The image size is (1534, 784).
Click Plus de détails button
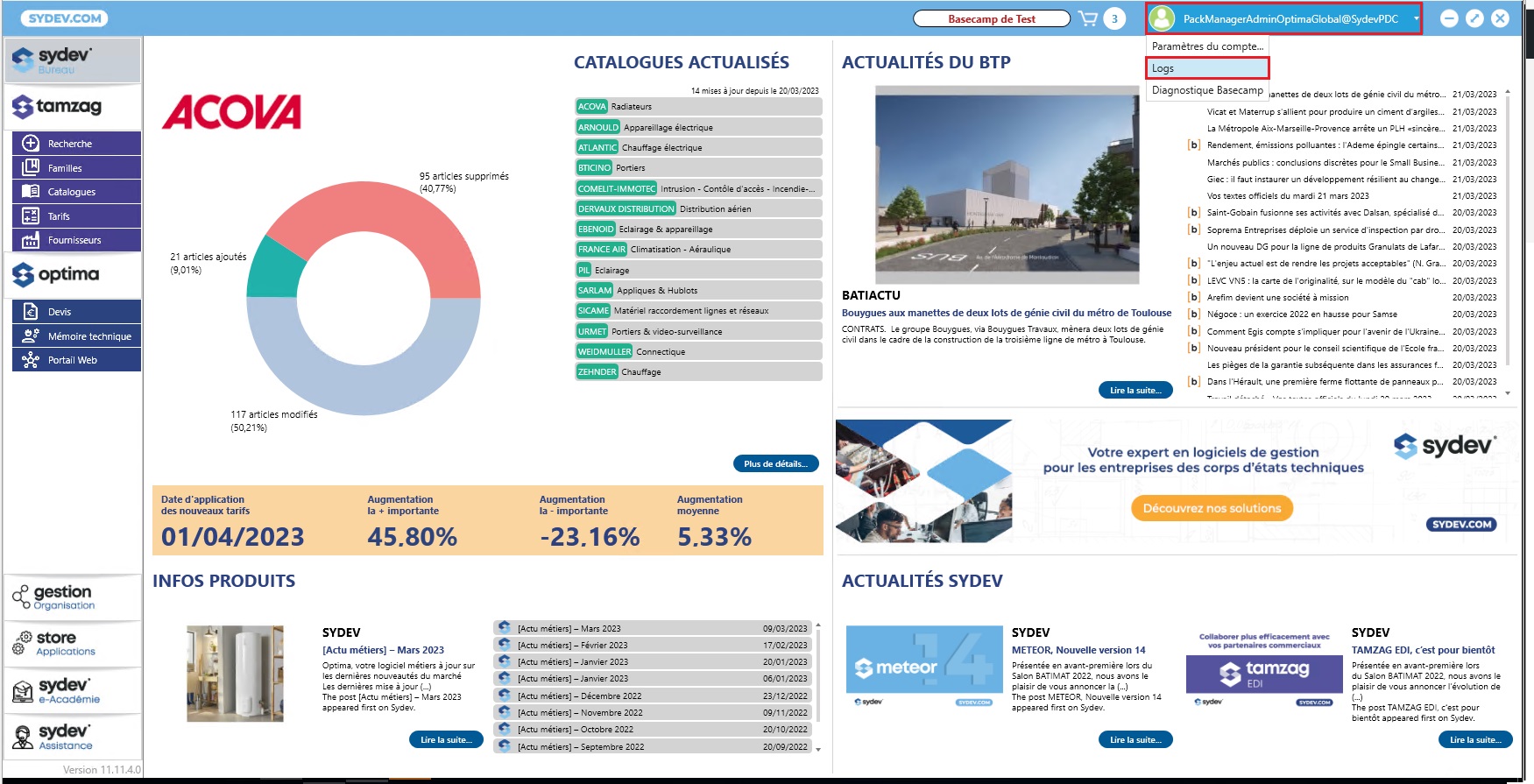click(x=776, y=463)
